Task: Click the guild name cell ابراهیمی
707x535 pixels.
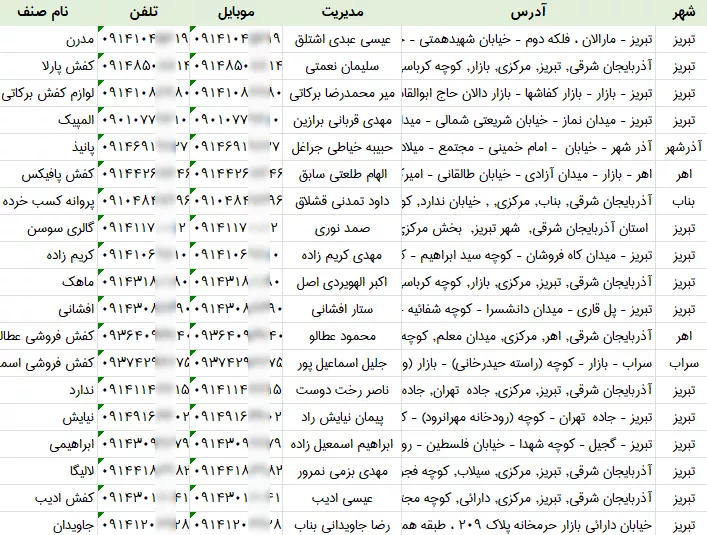Action: (x=49, y=445)
